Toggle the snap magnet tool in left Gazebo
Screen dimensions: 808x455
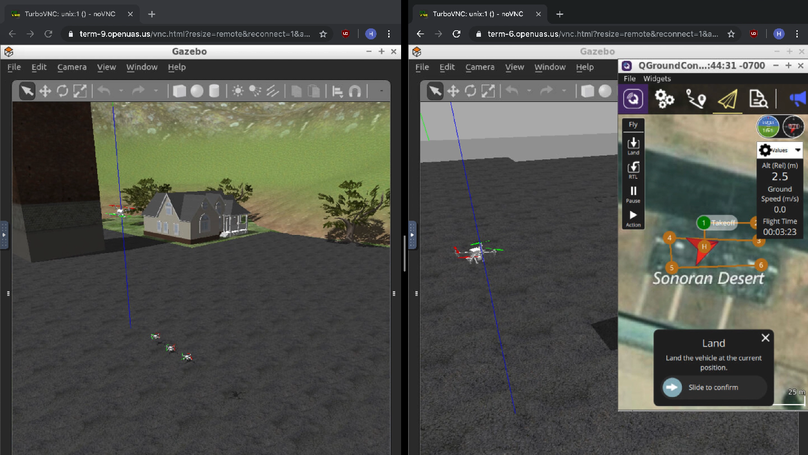[x=355, y=91]
